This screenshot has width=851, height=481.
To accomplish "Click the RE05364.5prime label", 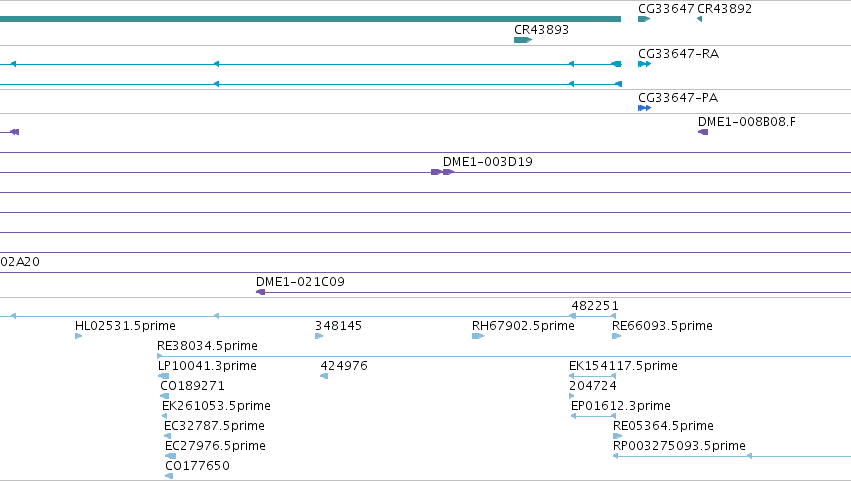I will click(663, 426).
